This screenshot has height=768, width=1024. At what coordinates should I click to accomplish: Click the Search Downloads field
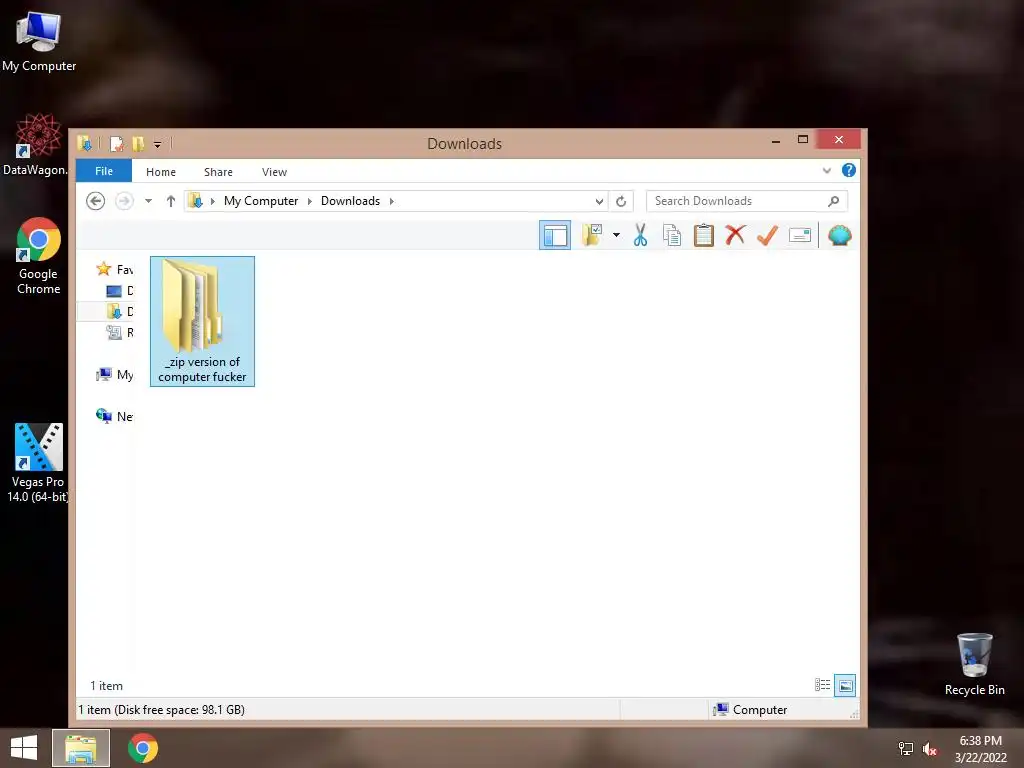pyautogui.click(x=746, y=201)
